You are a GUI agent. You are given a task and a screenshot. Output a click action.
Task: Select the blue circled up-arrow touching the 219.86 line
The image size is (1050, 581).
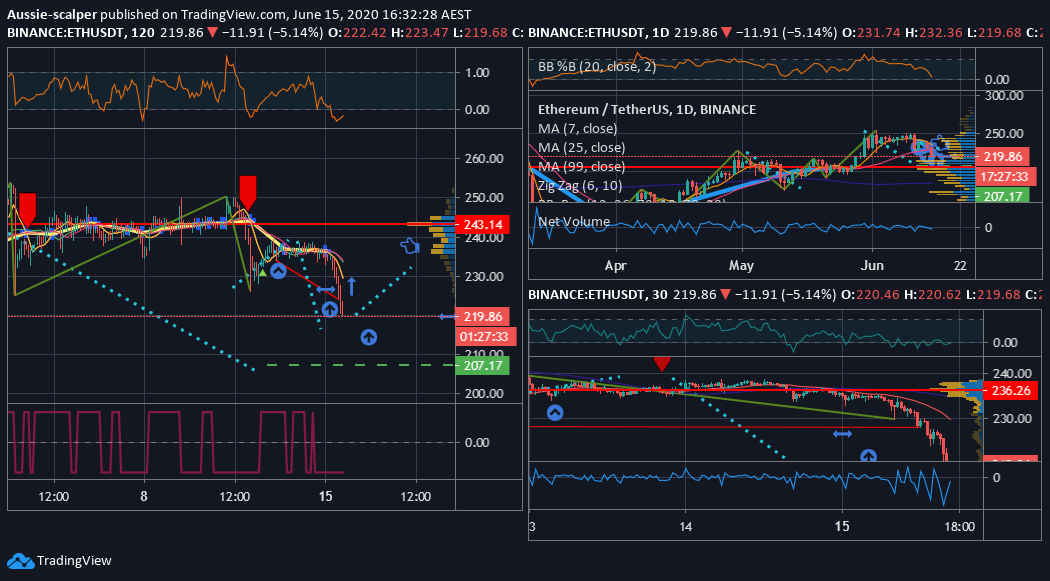329,309
